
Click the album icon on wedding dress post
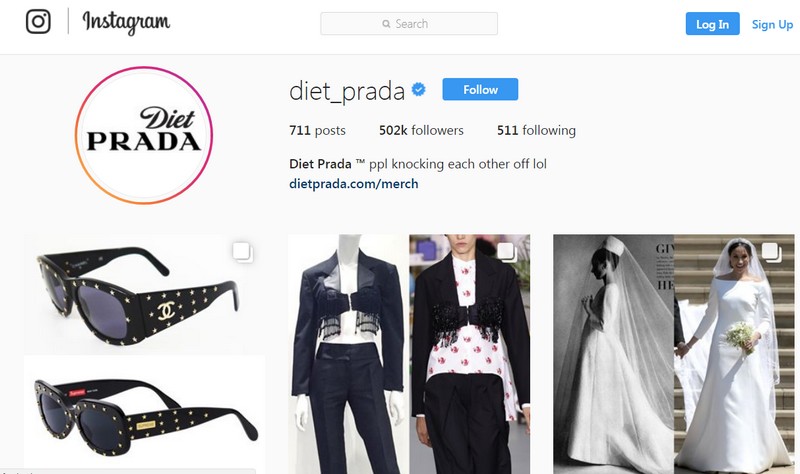click(771, 252)
